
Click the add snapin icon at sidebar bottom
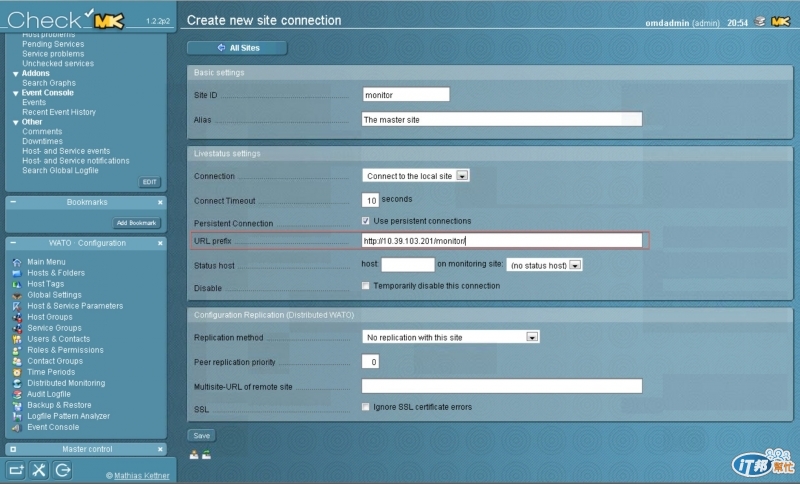tap(16, 470)
